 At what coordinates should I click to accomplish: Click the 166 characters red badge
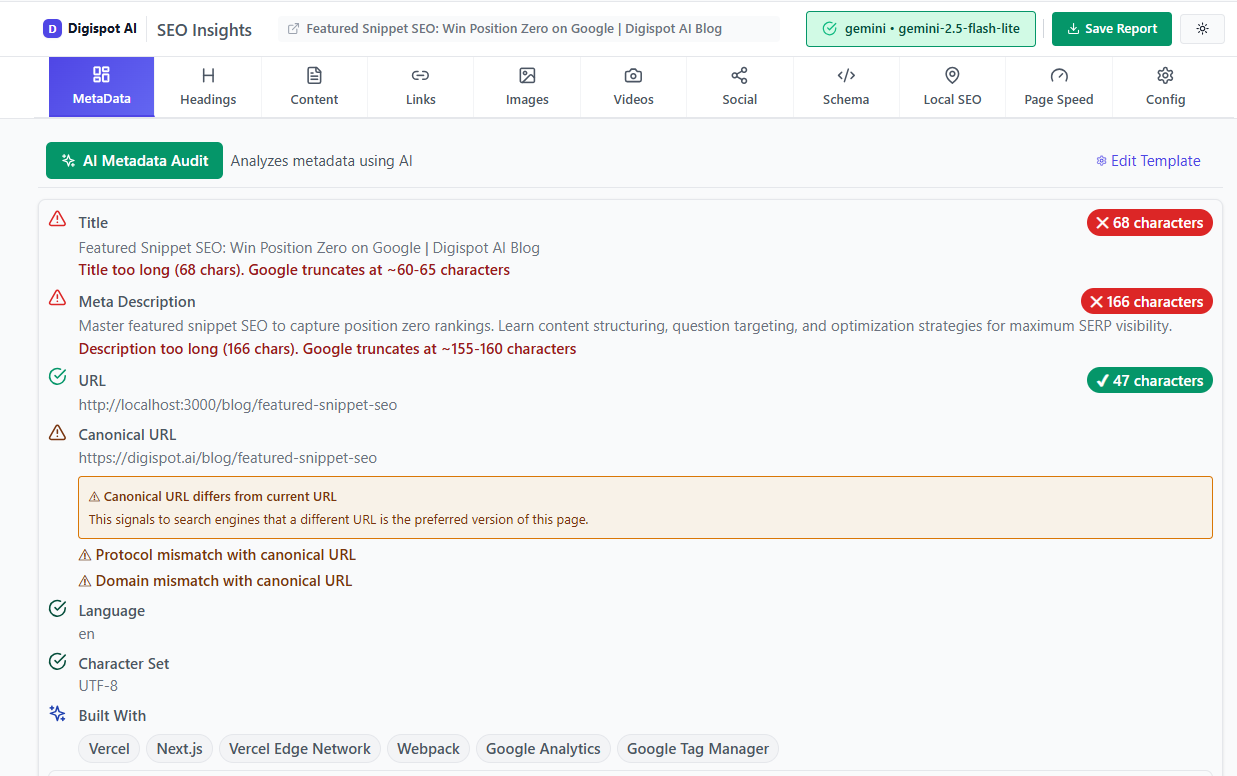click(1147, 302)
